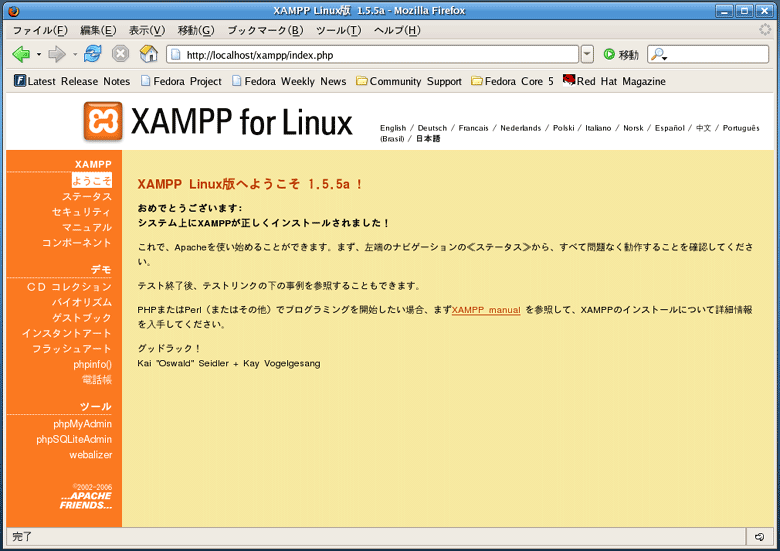Launch phpSQLiteAdmin from the tools list

click(74, 440)
